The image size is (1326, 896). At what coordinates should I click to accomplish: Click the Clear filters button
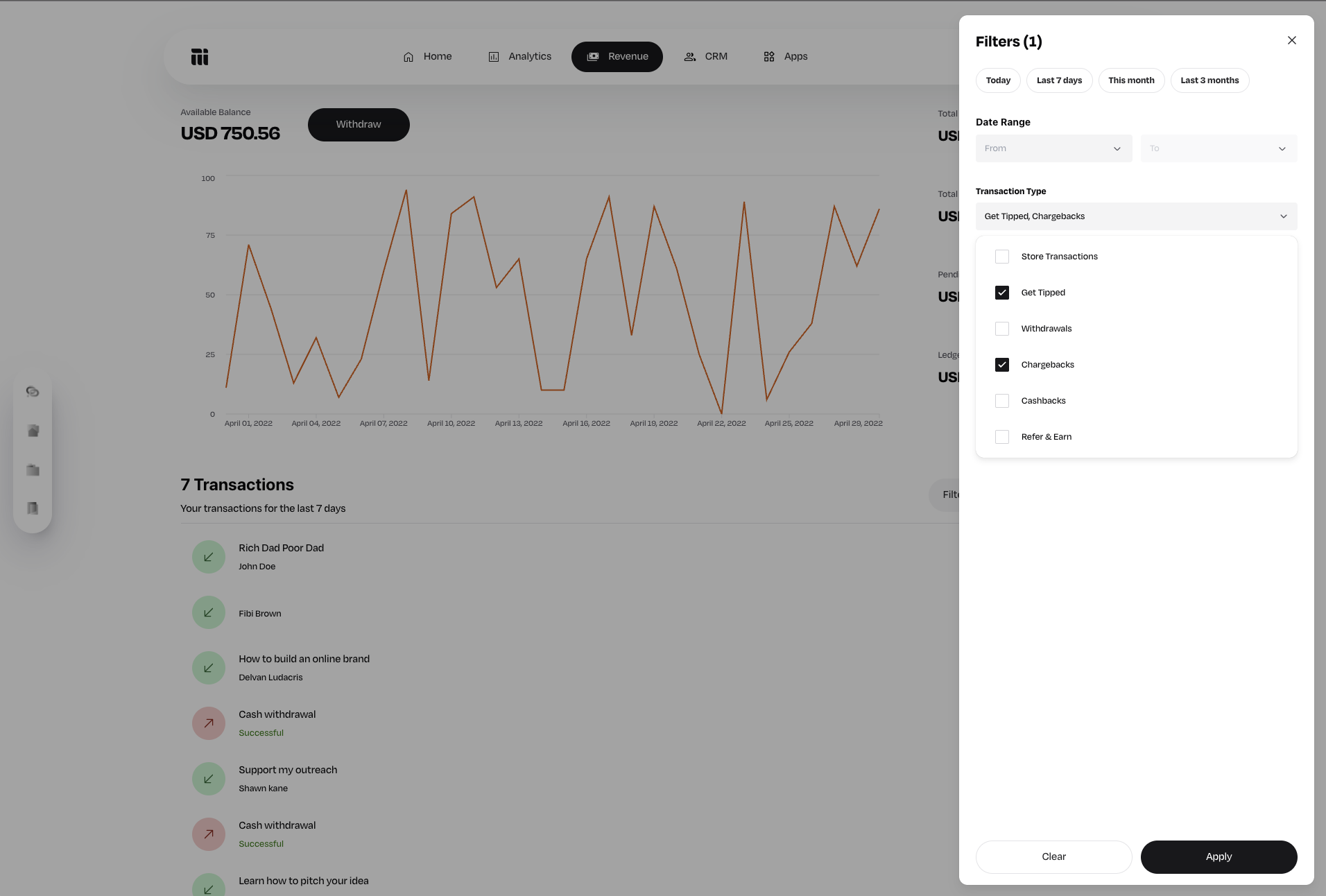coord(1053,857)
